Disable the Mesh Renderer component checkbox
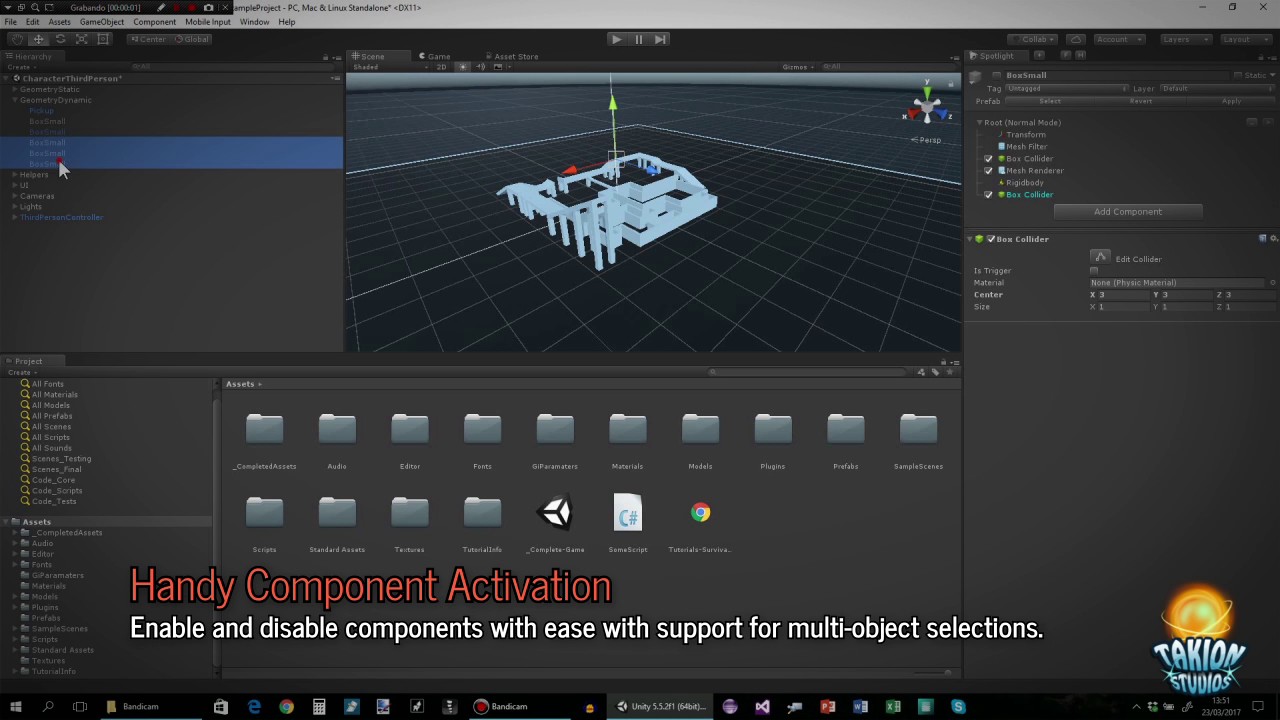Image resolution: width=1280 pixels, height=720 pixels. 988,171
